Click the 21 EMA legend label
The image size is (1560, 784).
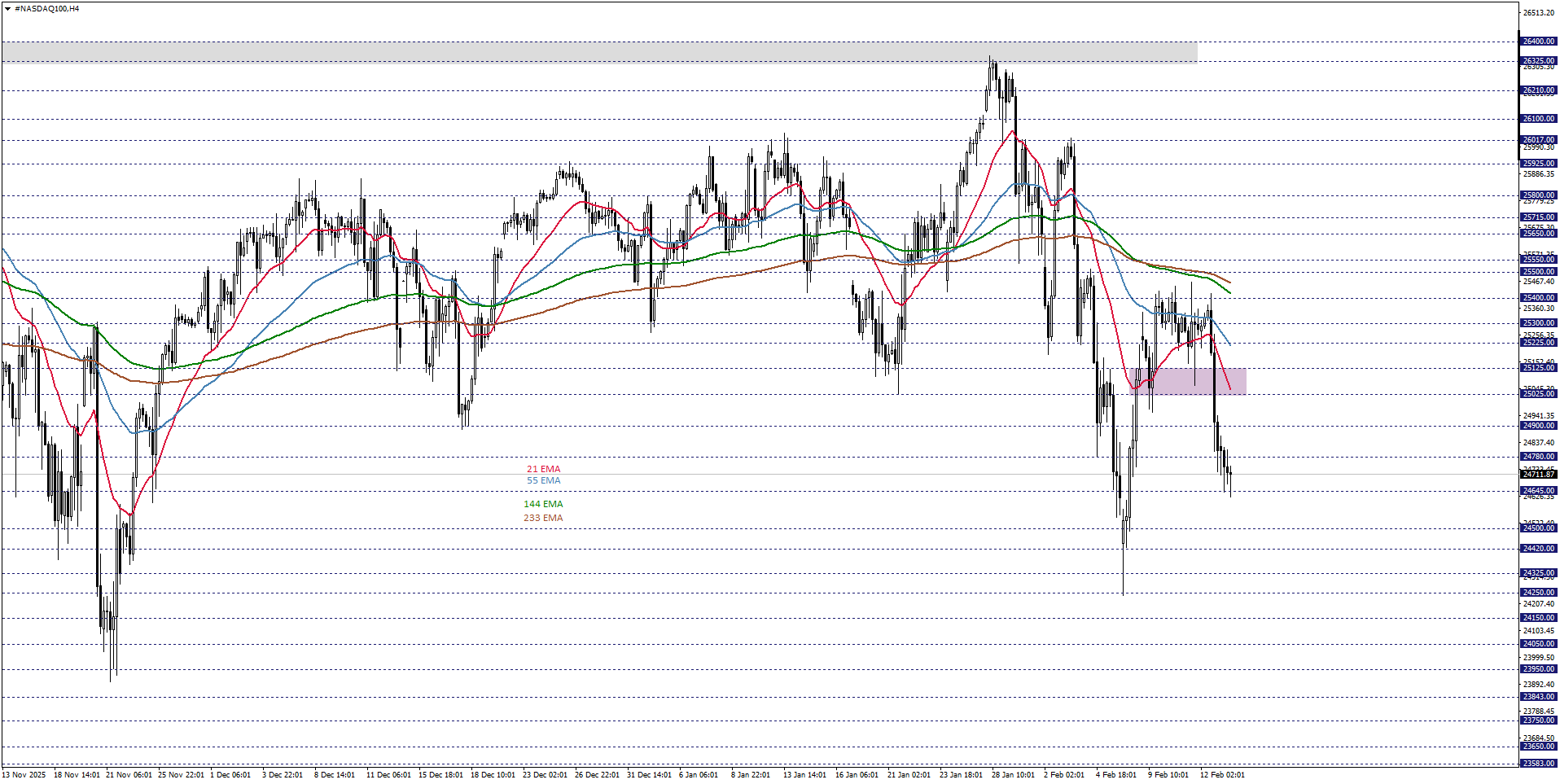544,469
